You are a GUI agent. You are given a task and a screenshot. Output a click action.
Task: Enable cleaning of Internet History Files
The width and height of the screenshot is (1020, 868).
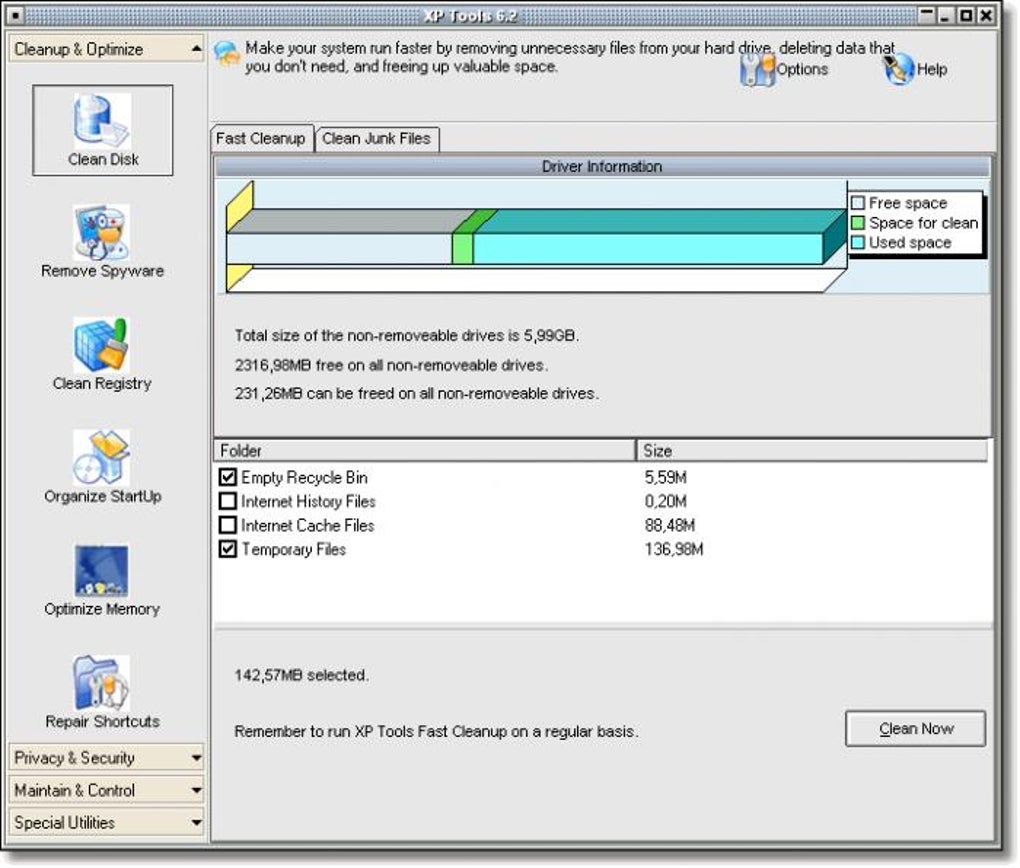click(x=228, y=502)
